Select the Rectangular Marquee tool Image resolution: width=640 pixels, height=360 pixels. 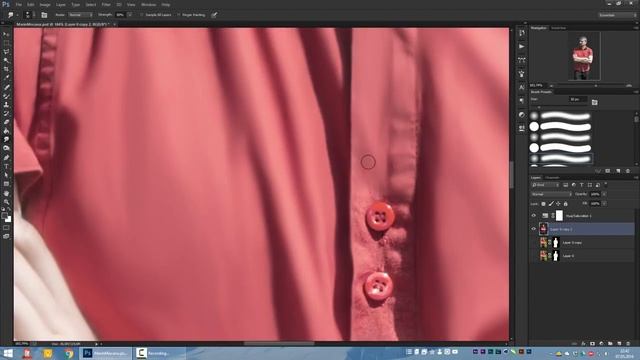[6, 43]
